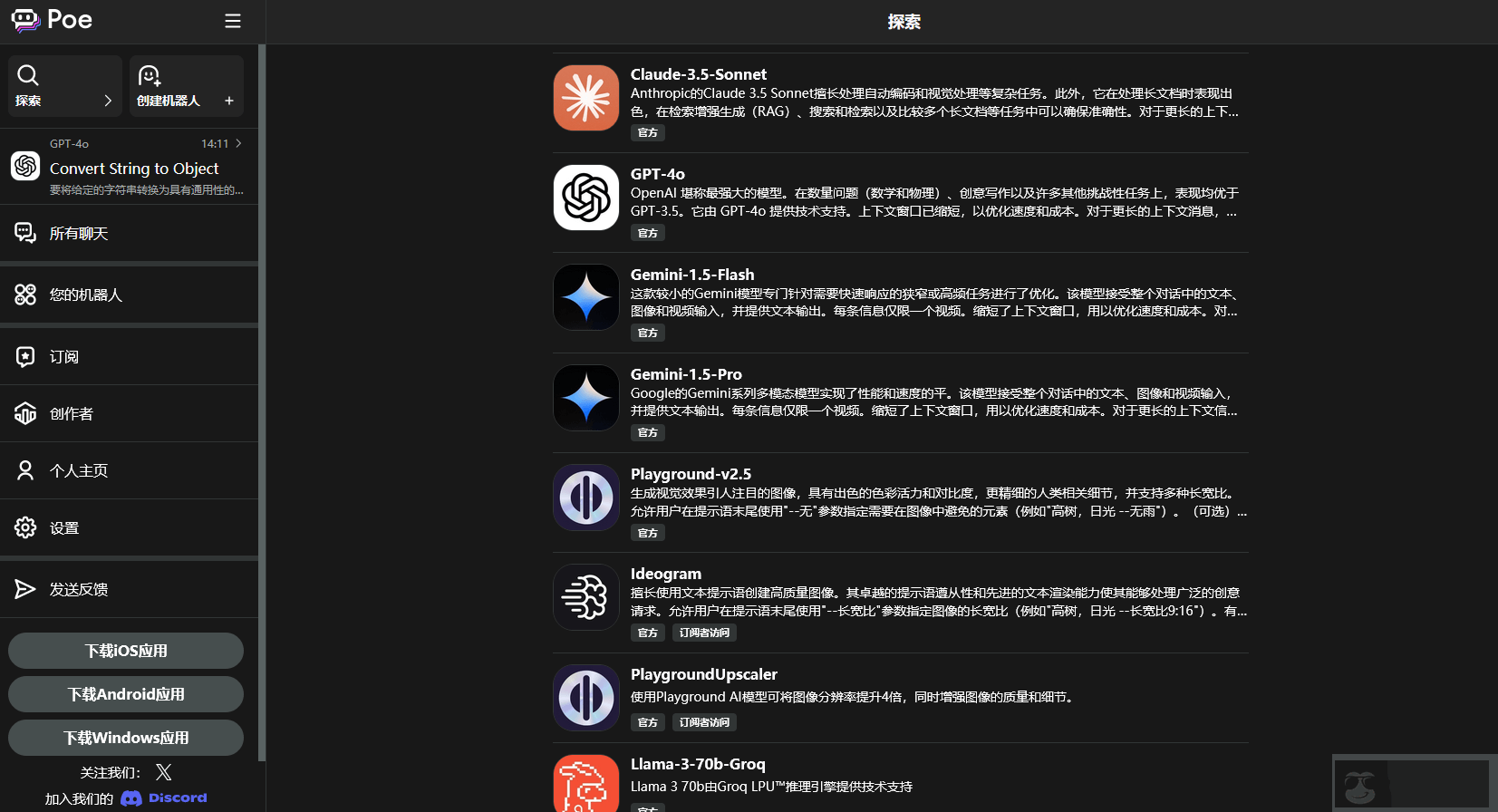Go to 您的机器人 in the sidebar
This screenshot has height=812, width=1498.
coord(85,295)
